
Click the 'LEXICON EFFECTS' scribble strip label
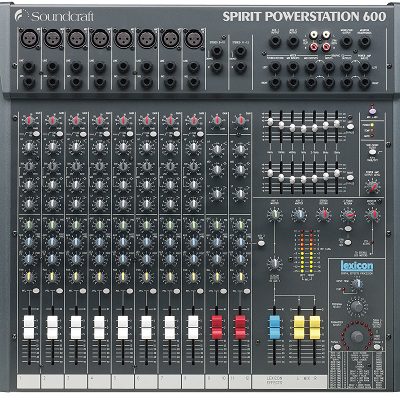(274, 381)
